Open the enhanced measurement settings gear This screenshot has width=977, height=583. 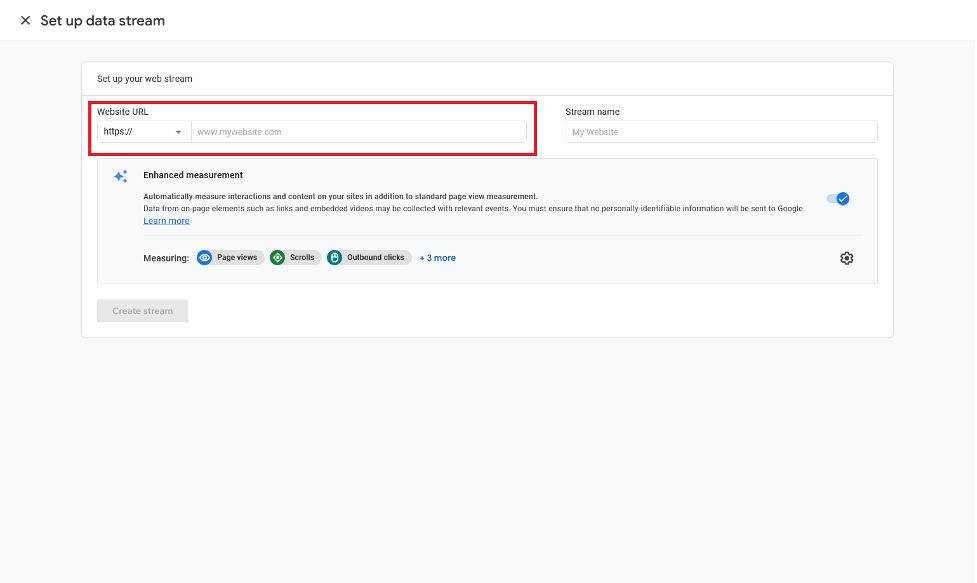tap(846, 257)
